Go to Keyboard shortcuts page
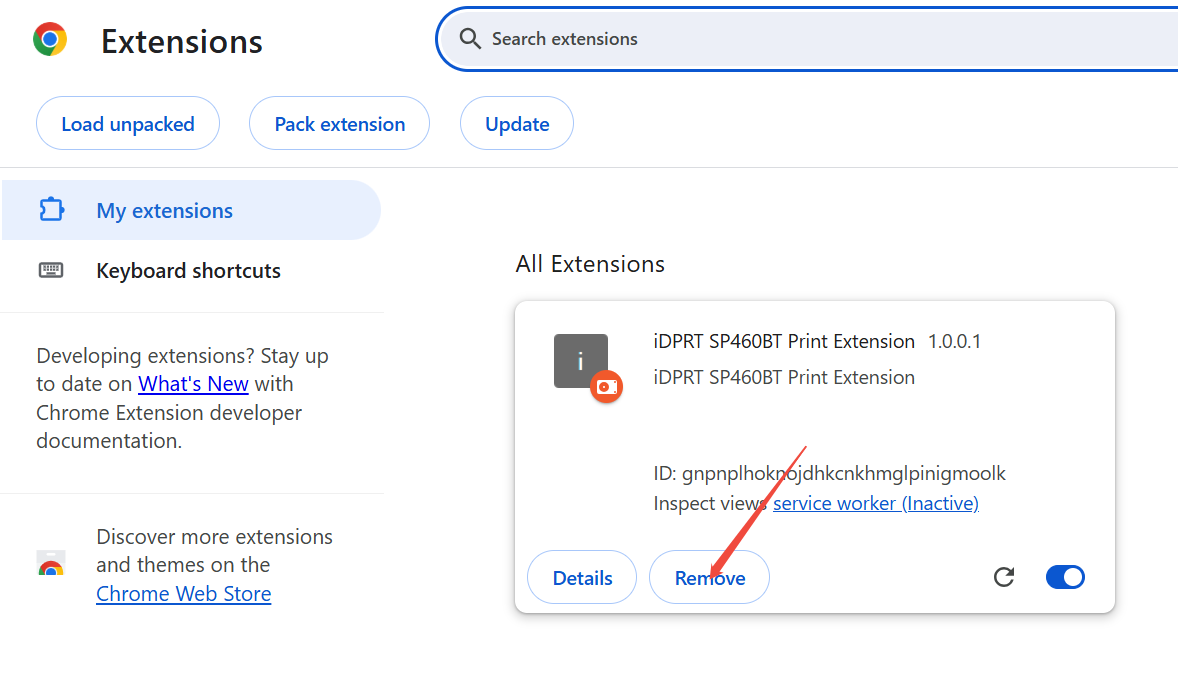 [x=188, y=271]
